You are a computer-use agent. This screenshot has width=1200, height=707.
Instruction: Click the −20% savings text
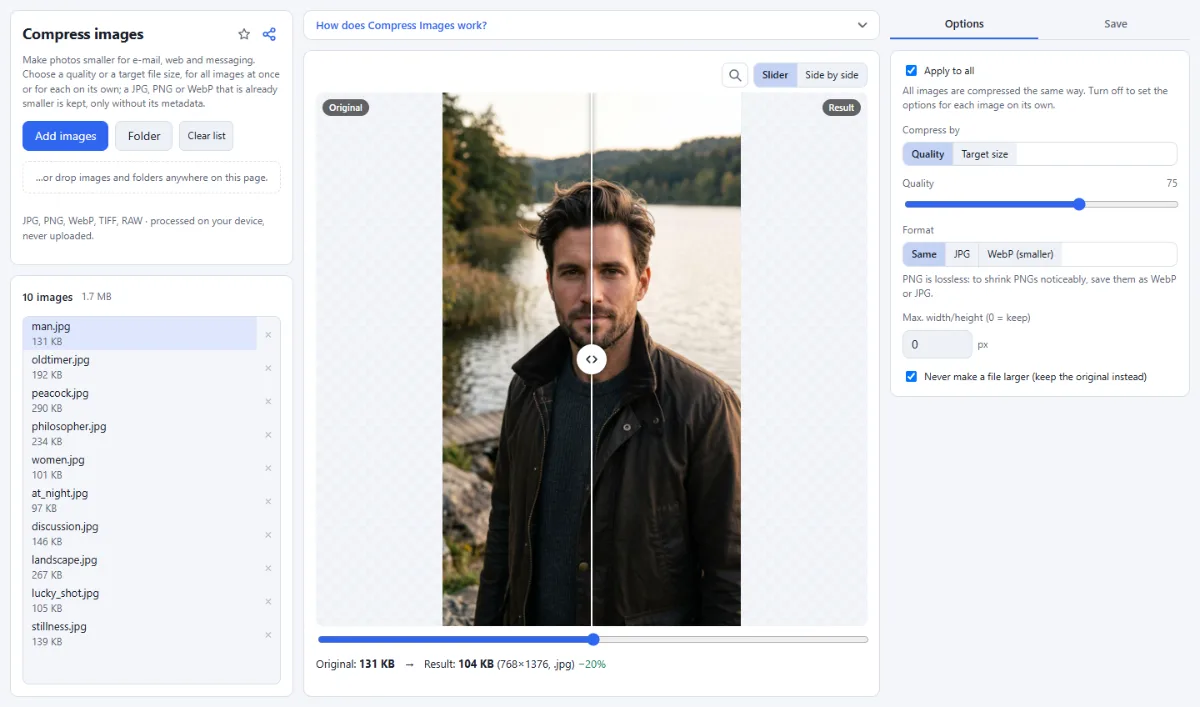click(x=592, y=664)
